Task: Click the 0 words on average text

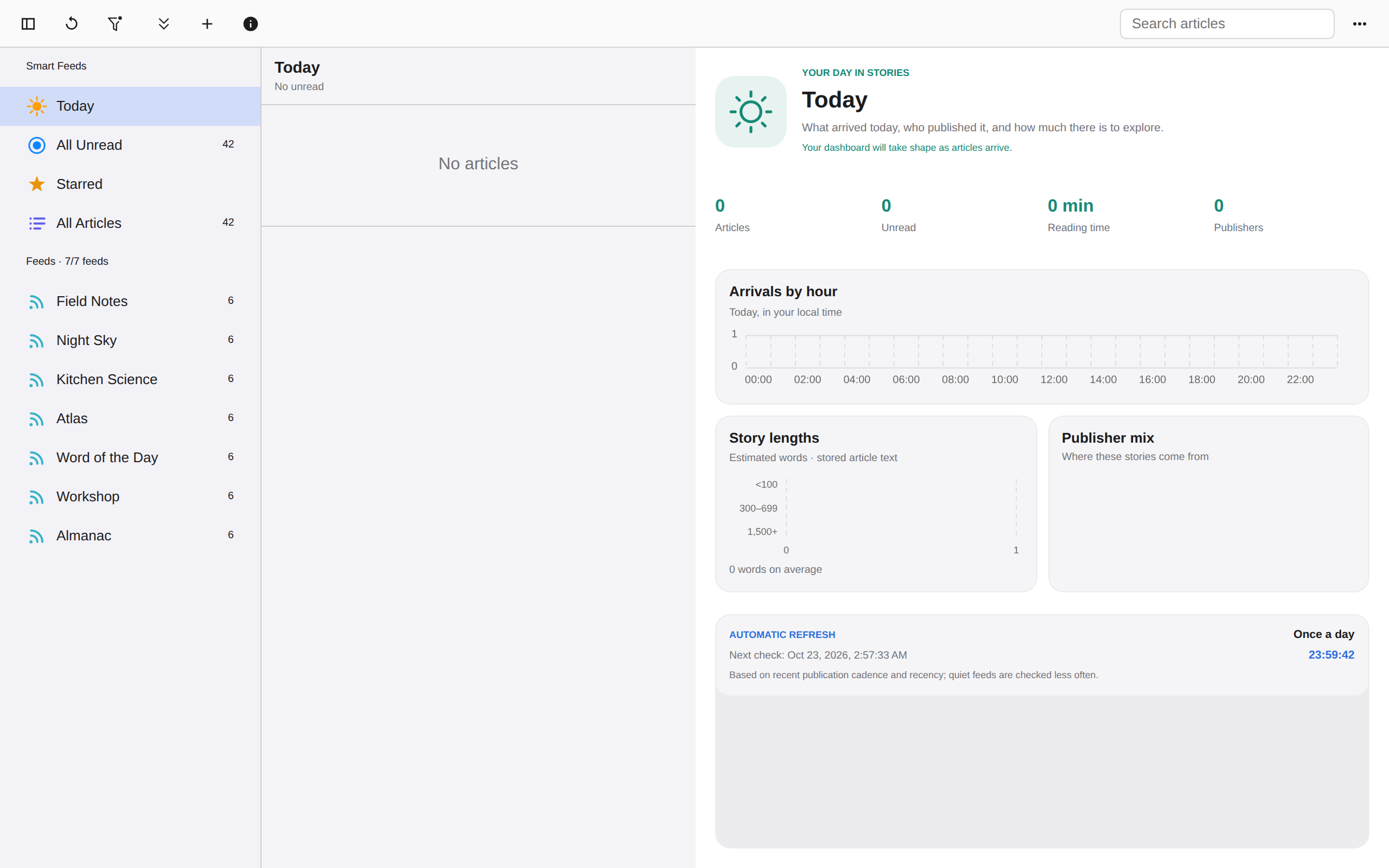Action: [775, 570]
